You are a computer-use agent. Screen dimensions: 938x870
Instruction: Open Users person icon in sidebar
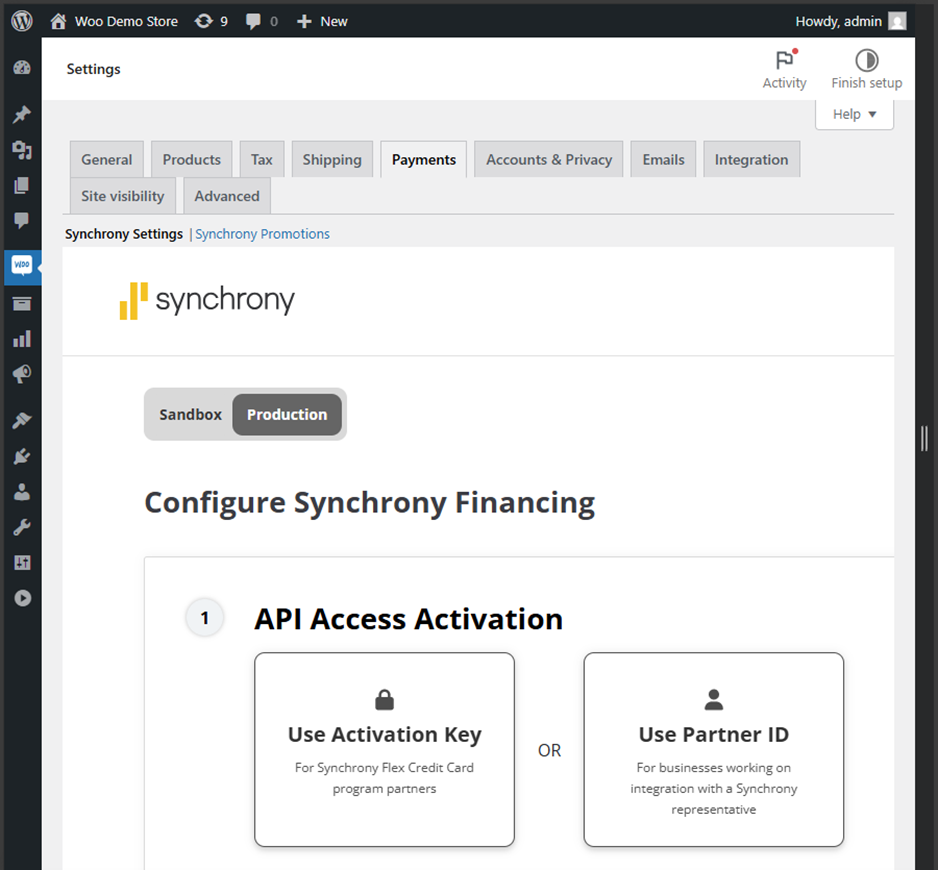click(x=21, y=492)
